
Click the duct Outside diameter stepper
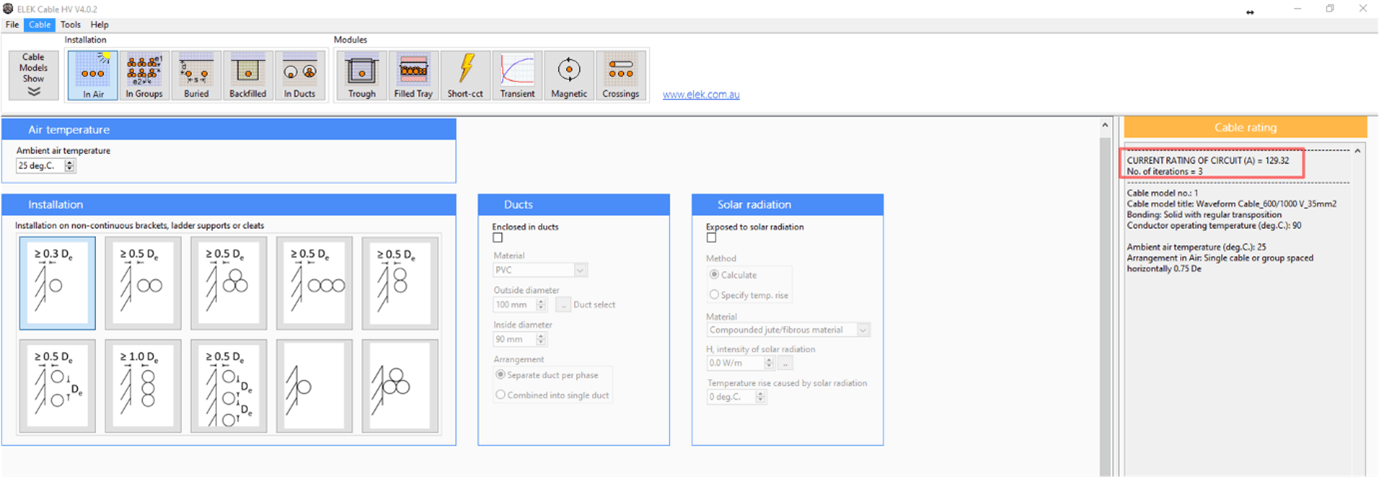click(x=541, y=305)
